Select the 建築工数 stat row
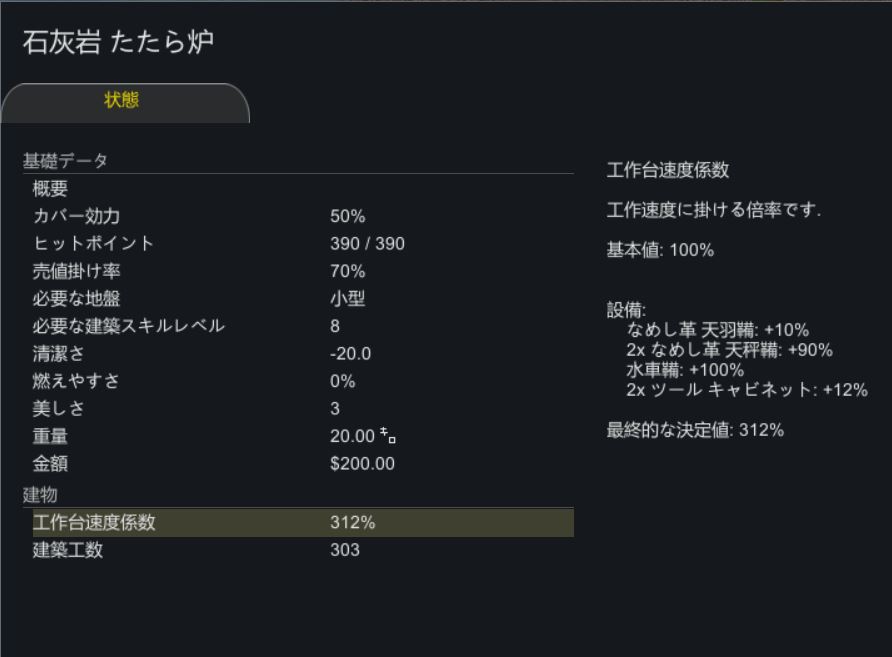This screenshot has height=657, width=892. (302, 550)
